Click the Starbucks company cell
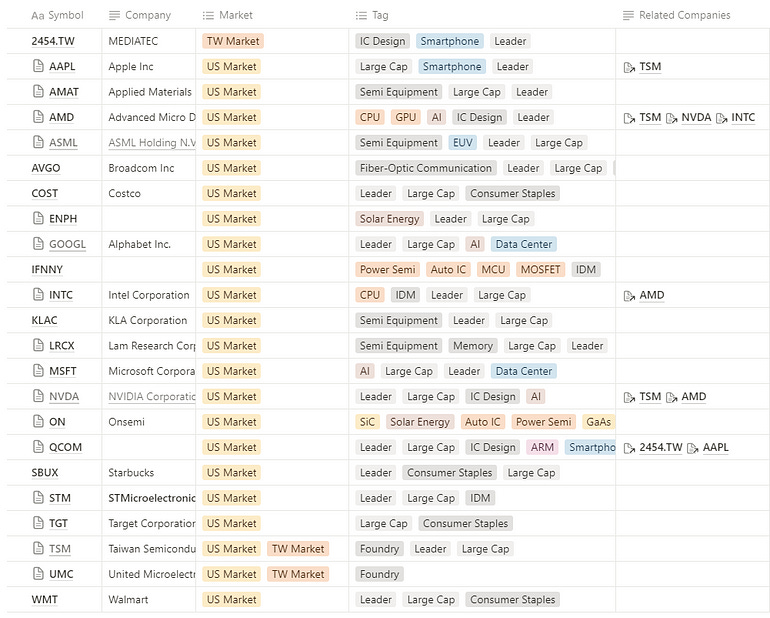This screenshot has height=618, width=770. click(x=149, y=473)
